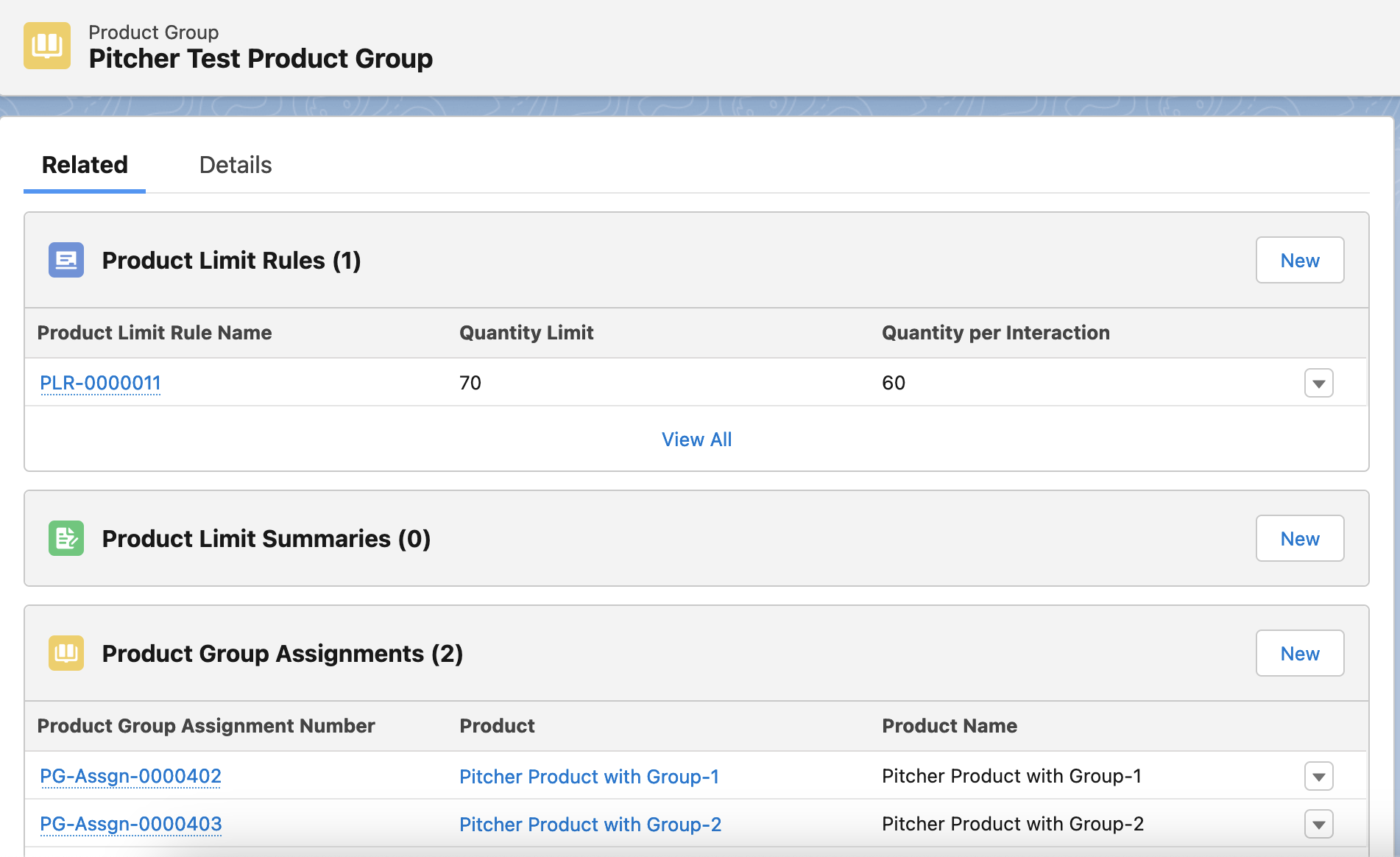Click the green Product Limit Summaries icon
This screenshot has height=857, width=1400.
(66, 538)
